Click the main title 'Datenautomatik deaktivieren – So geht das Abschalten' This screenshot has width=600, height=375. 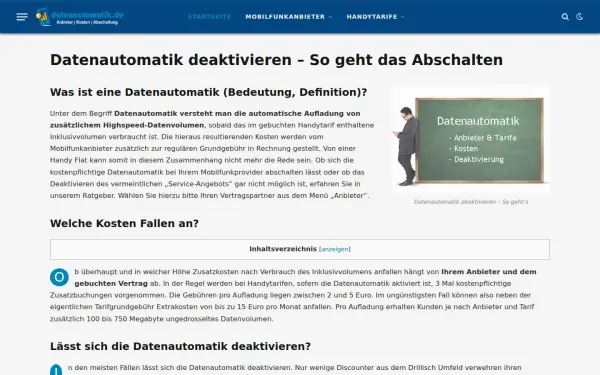(x=276, y=60)
